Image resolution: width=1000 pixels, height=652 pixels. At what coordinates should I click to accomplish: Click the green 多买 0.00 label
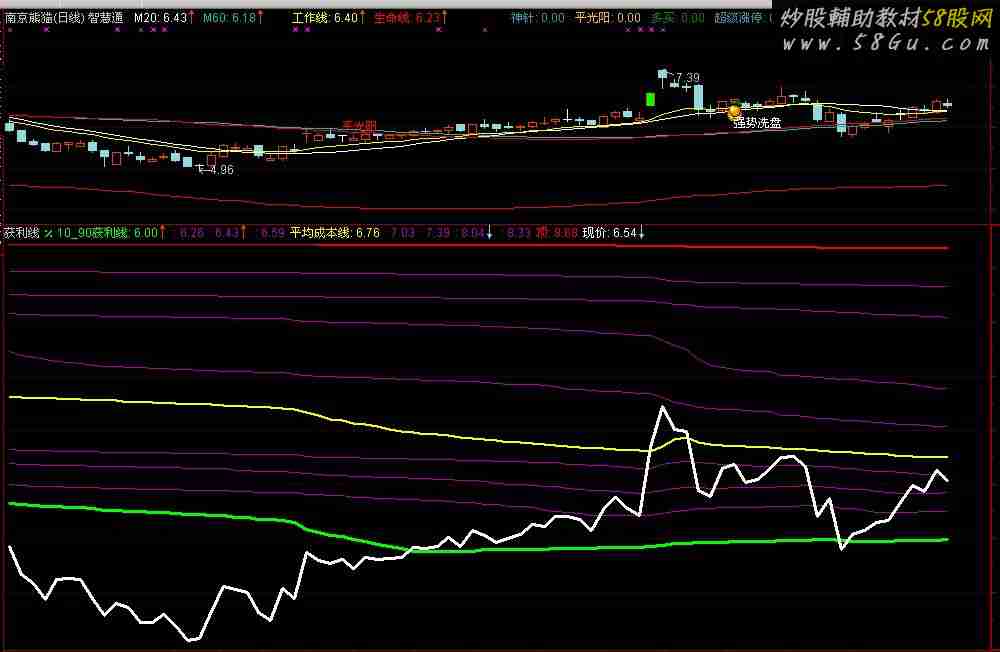tap(677, 18)
